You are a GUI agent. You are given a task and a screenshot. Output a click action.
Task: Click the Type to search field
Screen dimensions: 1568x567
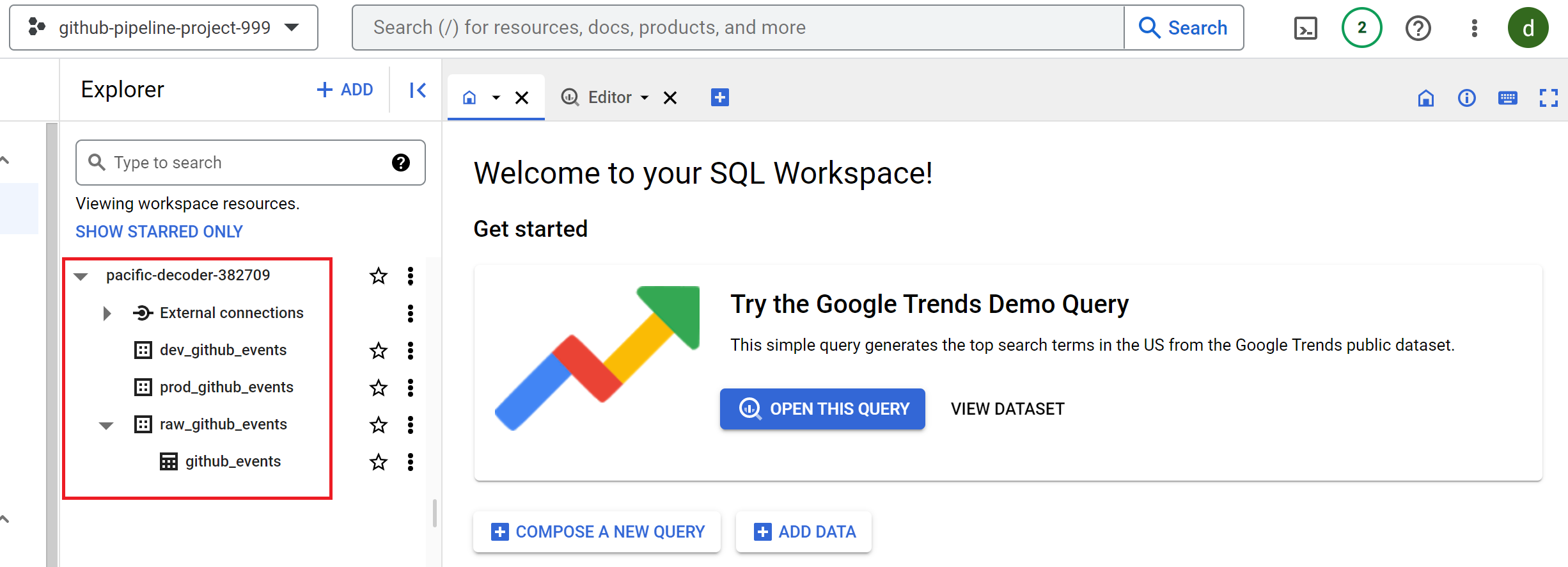point(251,163)
